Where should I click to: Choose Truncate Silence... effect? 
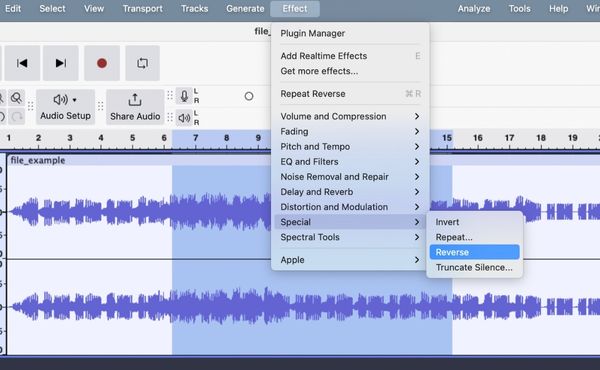(474, 267)
